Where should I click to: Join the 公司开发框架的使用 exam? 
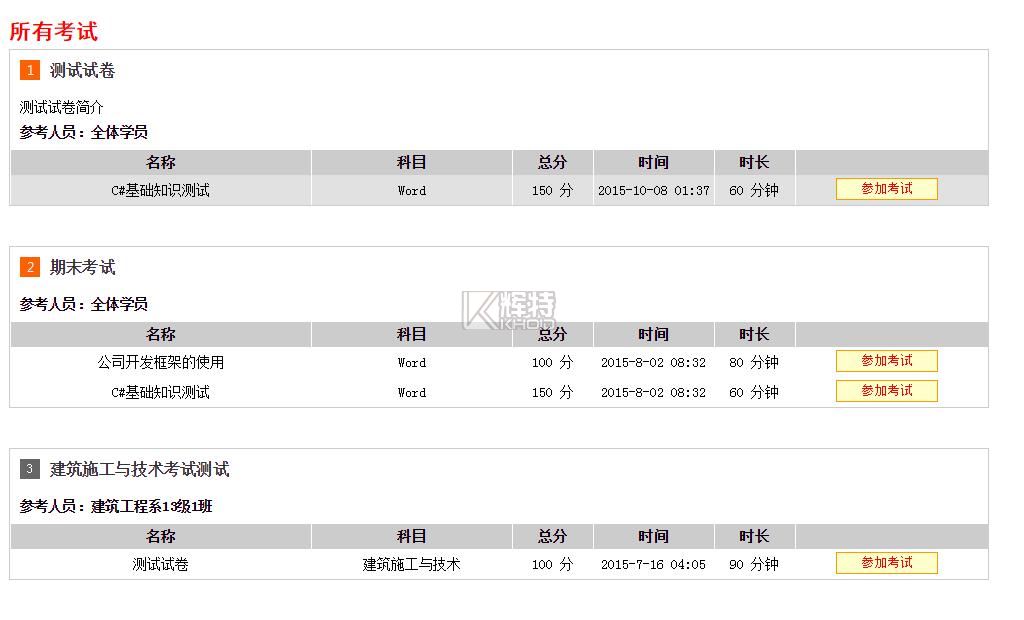[886, 361]
